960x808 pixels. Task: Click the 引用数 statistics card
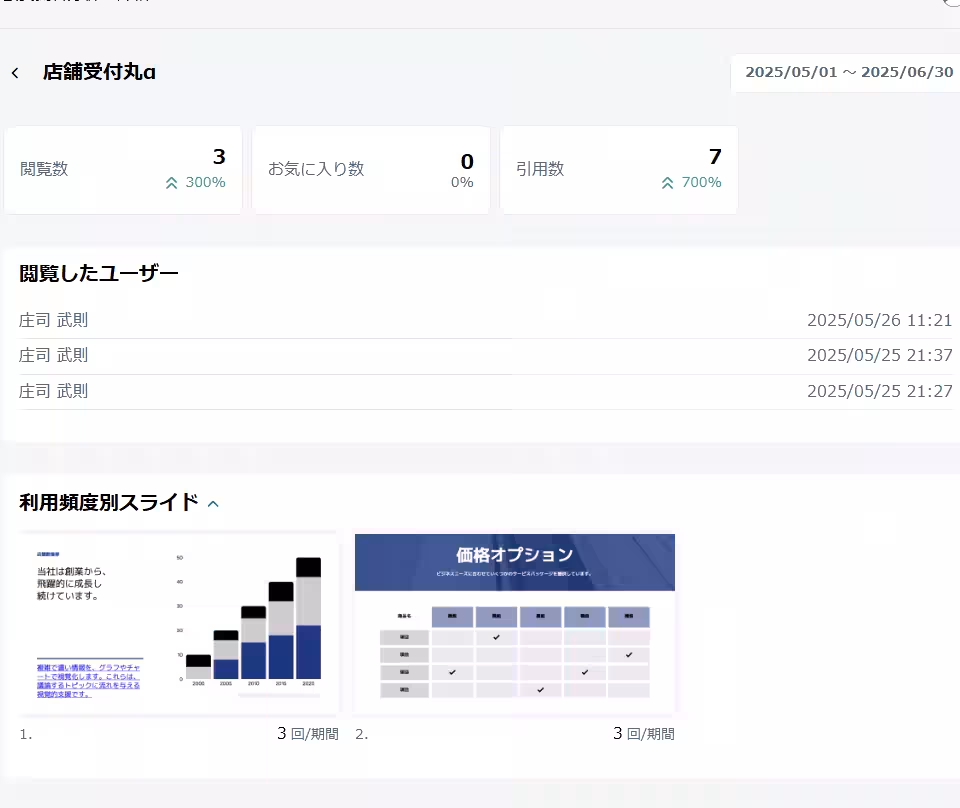tap(619, 168)
